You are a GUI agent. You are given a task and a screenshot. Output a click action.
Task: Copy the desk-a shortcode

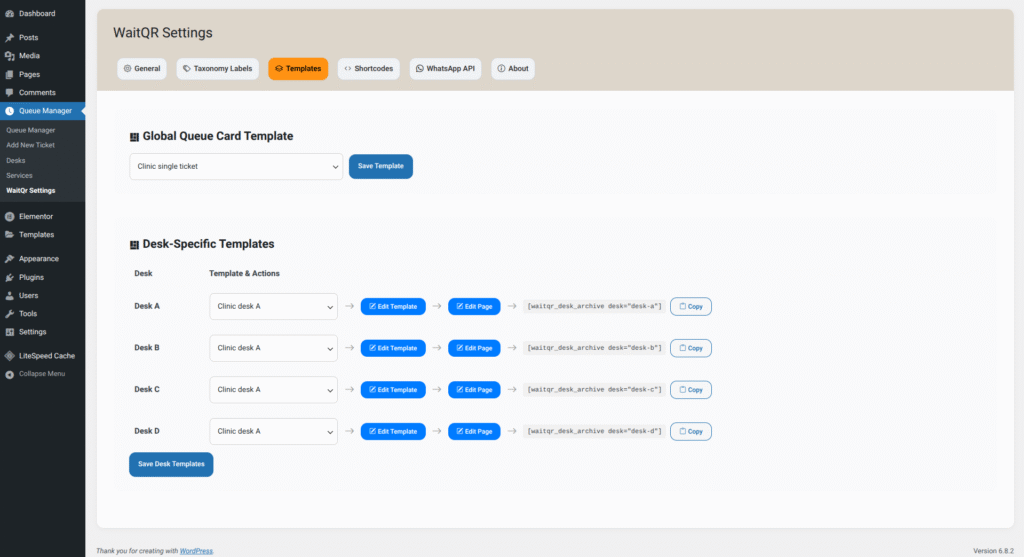point(691,306)
